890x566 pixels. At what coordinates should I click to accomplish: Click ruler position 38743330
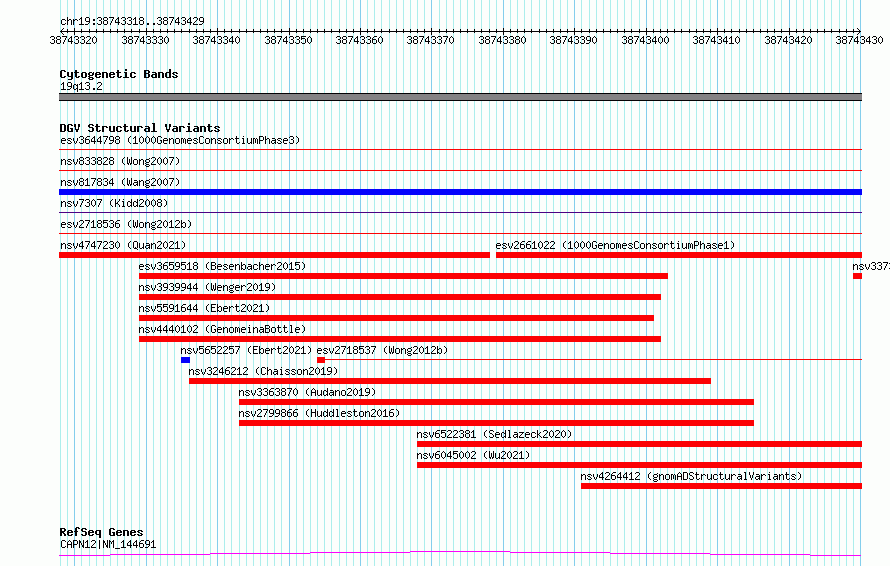tap(145, 40)
